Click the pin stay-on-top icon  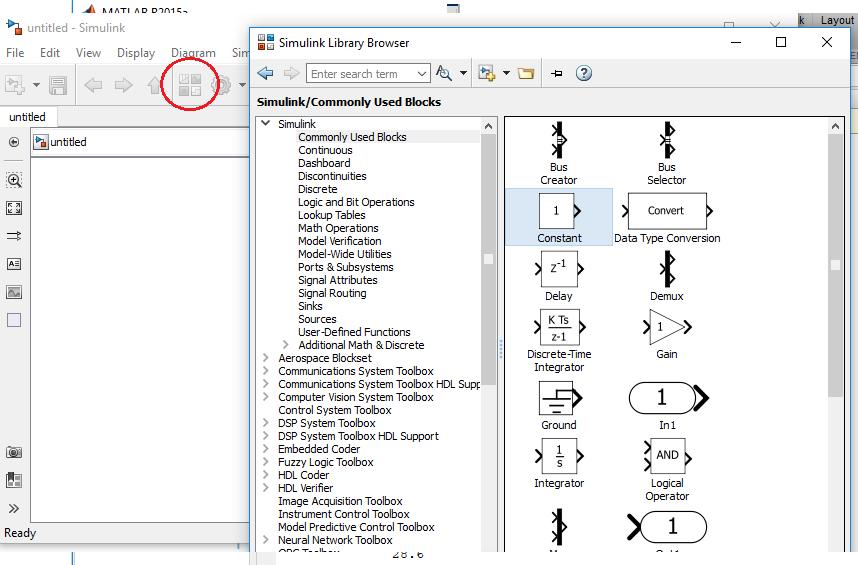[556, 73]
